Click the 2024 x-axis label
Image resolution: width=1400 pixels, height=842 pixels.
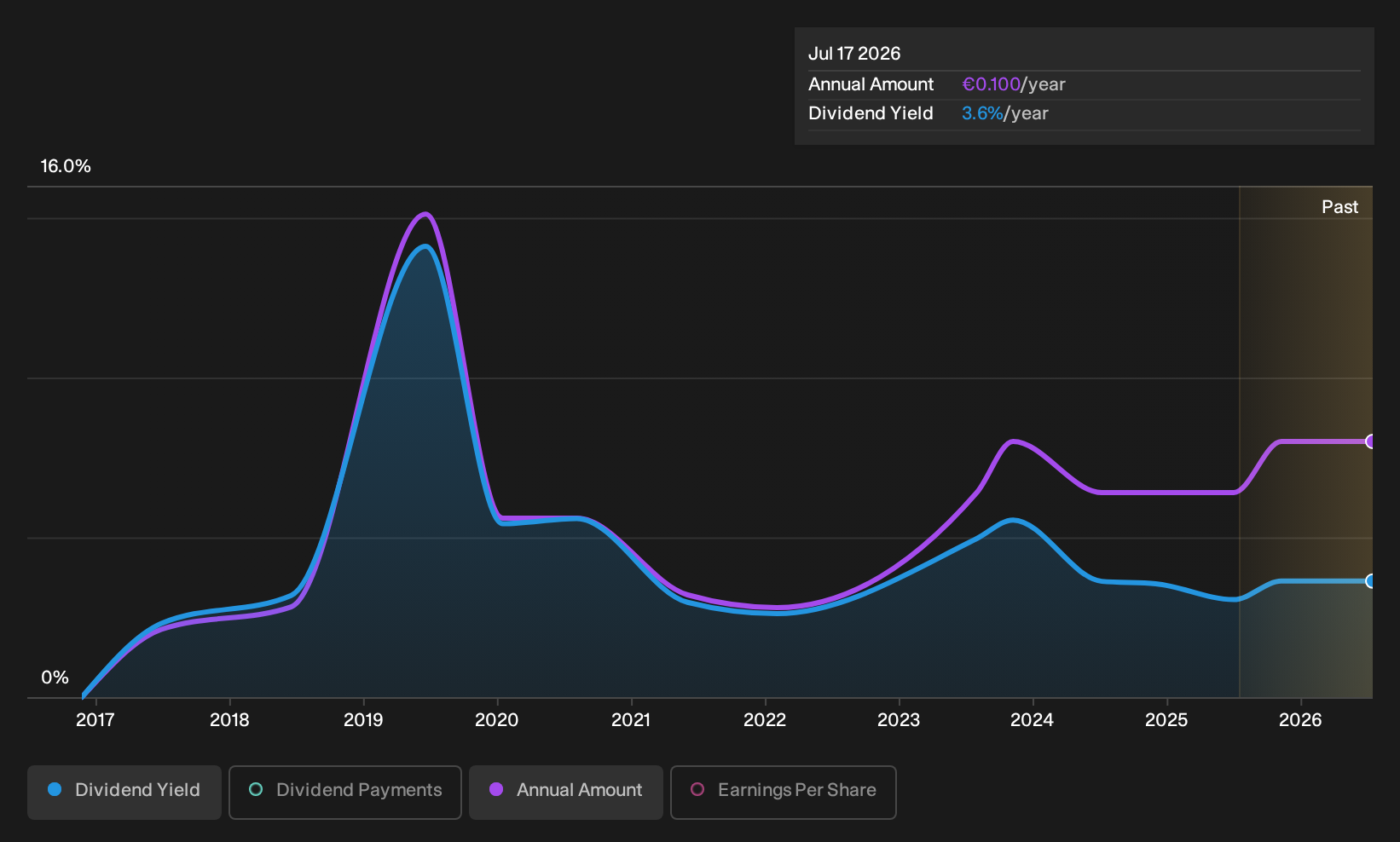pyautogui.click(x=1032, y=720)
